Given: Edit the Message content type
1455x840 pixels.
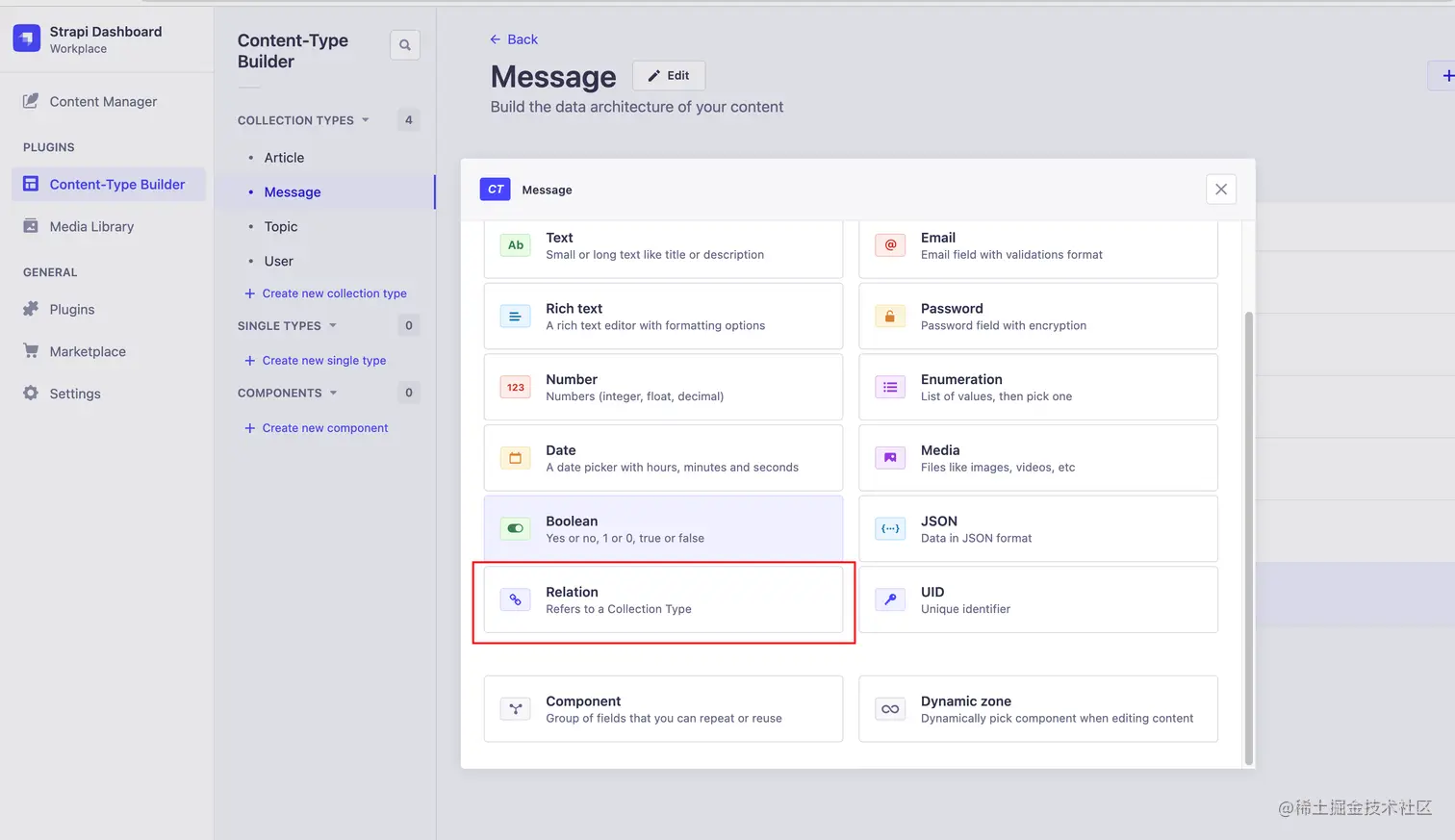Looking at the screenshot, I should tap(669, 75).
